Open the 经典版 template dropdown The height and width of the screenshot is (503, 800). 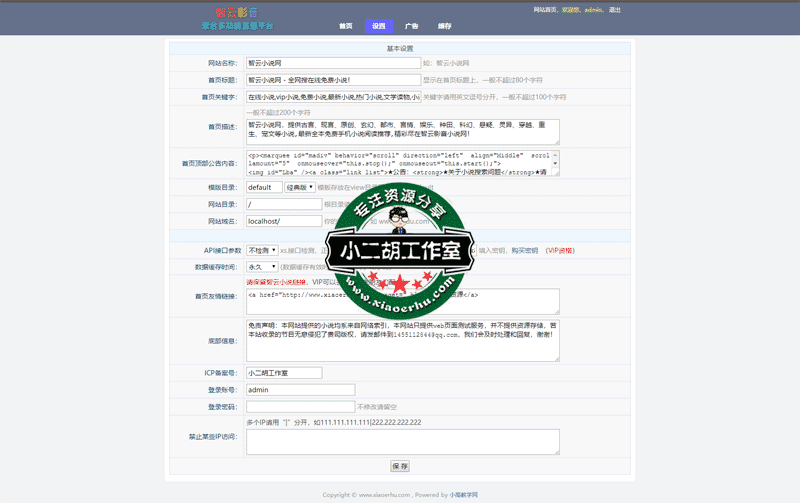(300, 187)
